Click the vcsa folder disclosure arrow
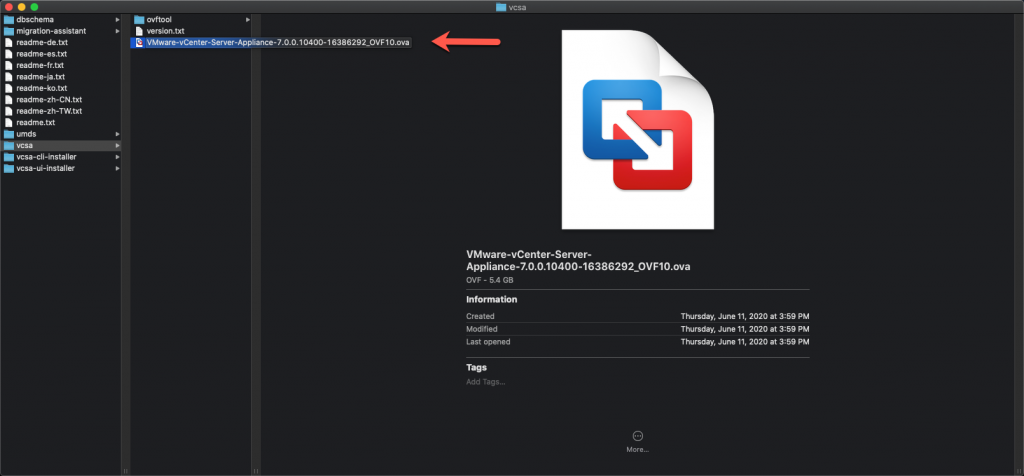The height and width of the screenshot is (476, 1024). tap(118, 145)
